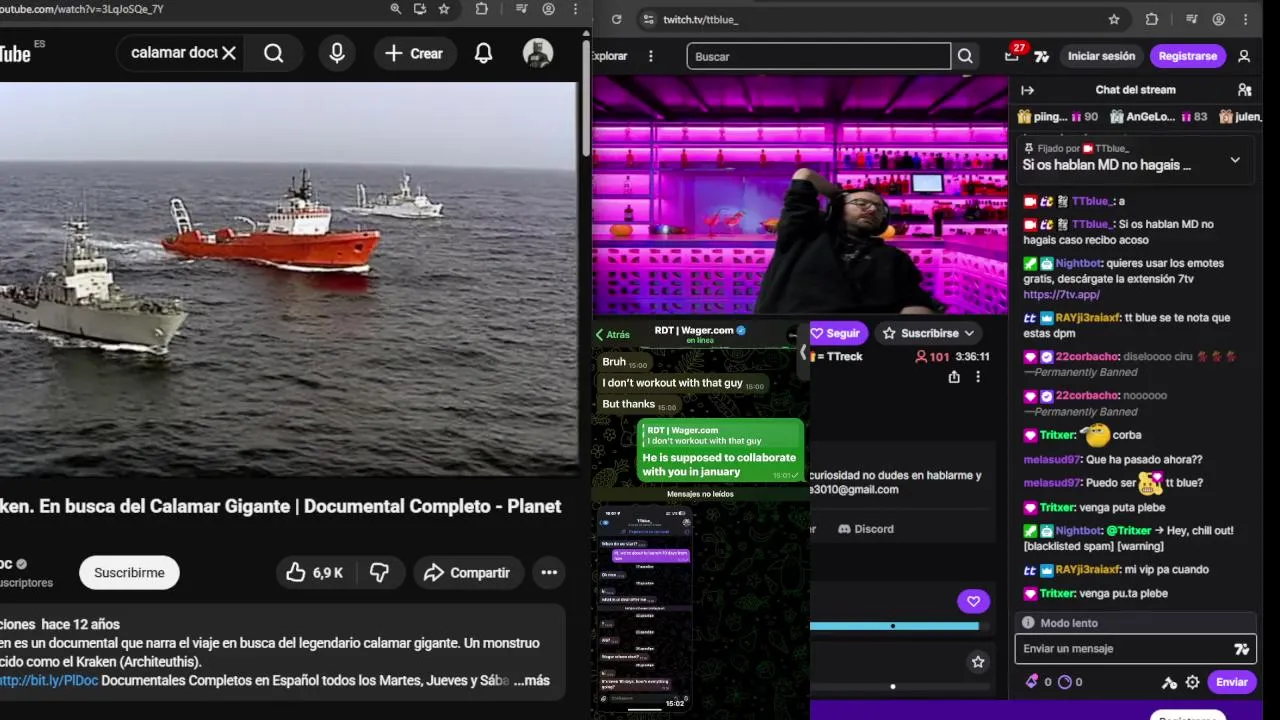Viewport: 1280px width, 720px height.
Task: Open Chrome menu in the Twitch window
Action: (1246, 19)
